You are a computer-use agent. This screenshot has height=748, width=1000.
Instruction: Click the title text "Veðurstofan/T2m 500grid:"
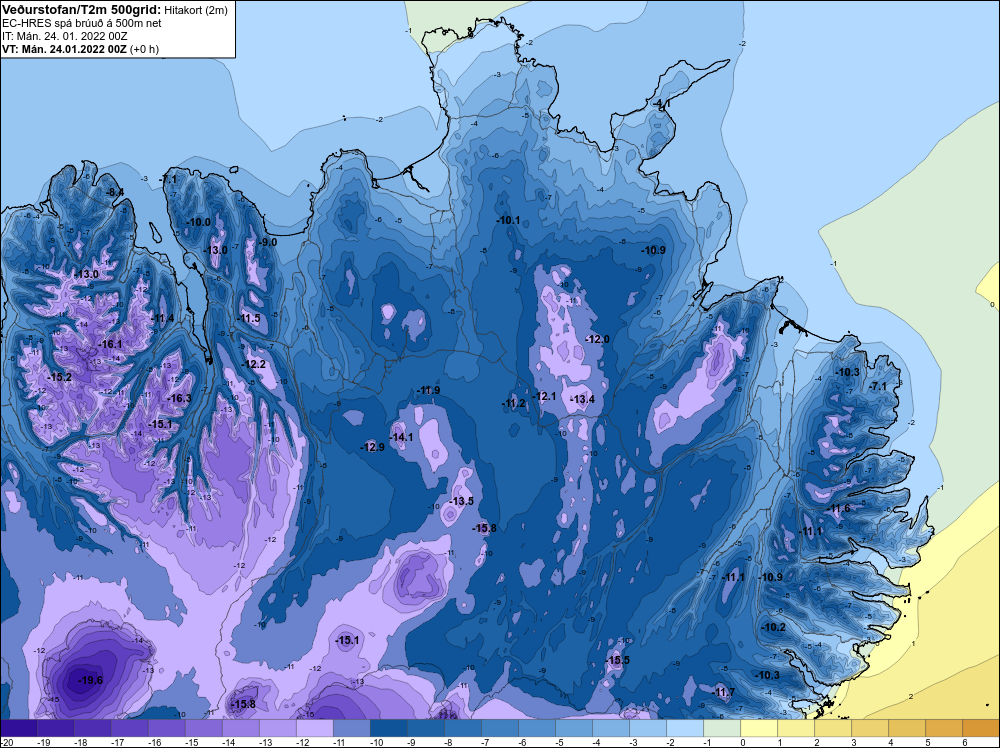(x=82, y=10)
